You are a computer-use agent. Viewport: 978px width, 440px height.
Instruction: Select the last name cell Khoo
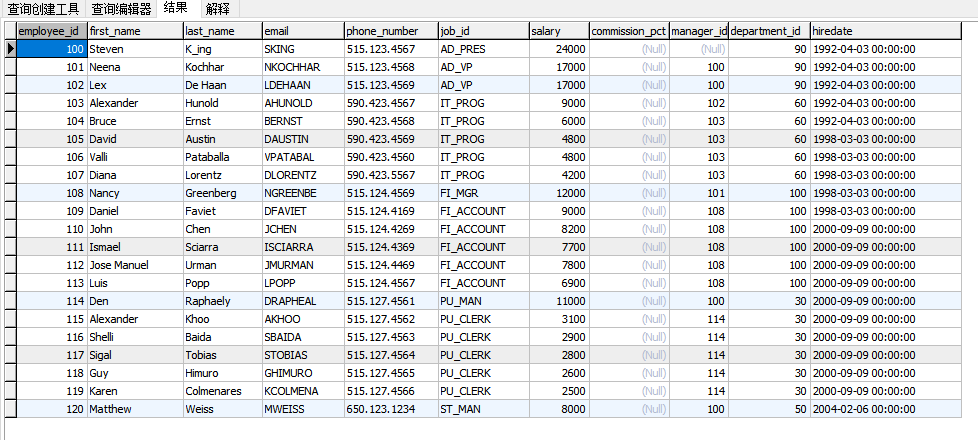(x=223, y=319)
